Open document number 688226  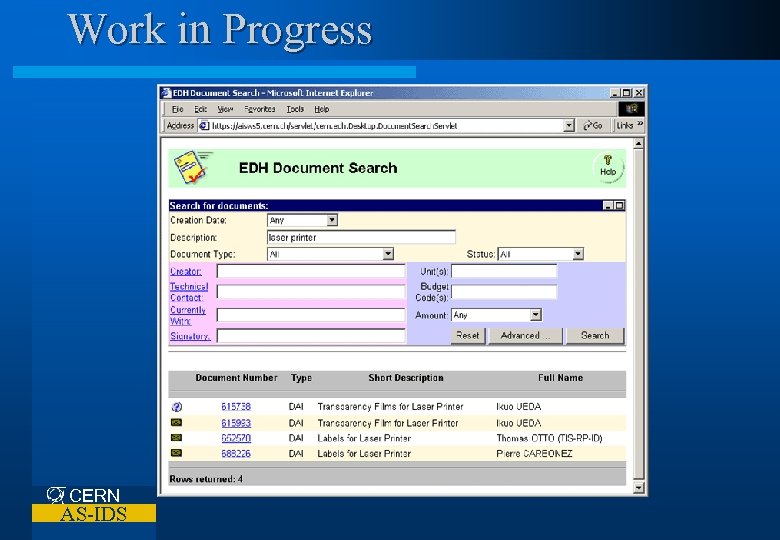[x=236, y=453]
